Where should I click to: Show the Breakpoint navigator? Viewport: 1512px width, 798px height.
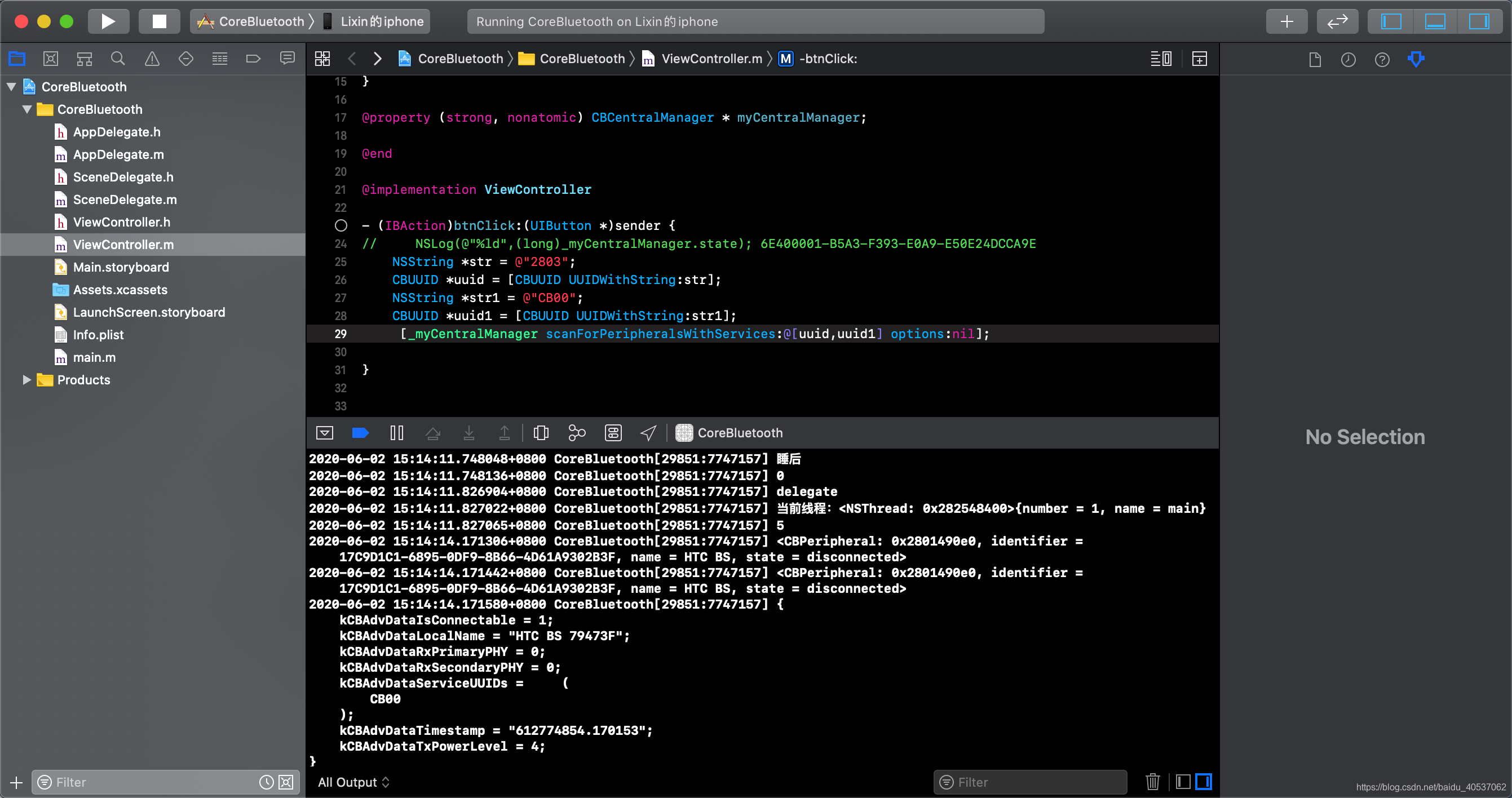tap(253, 59)
